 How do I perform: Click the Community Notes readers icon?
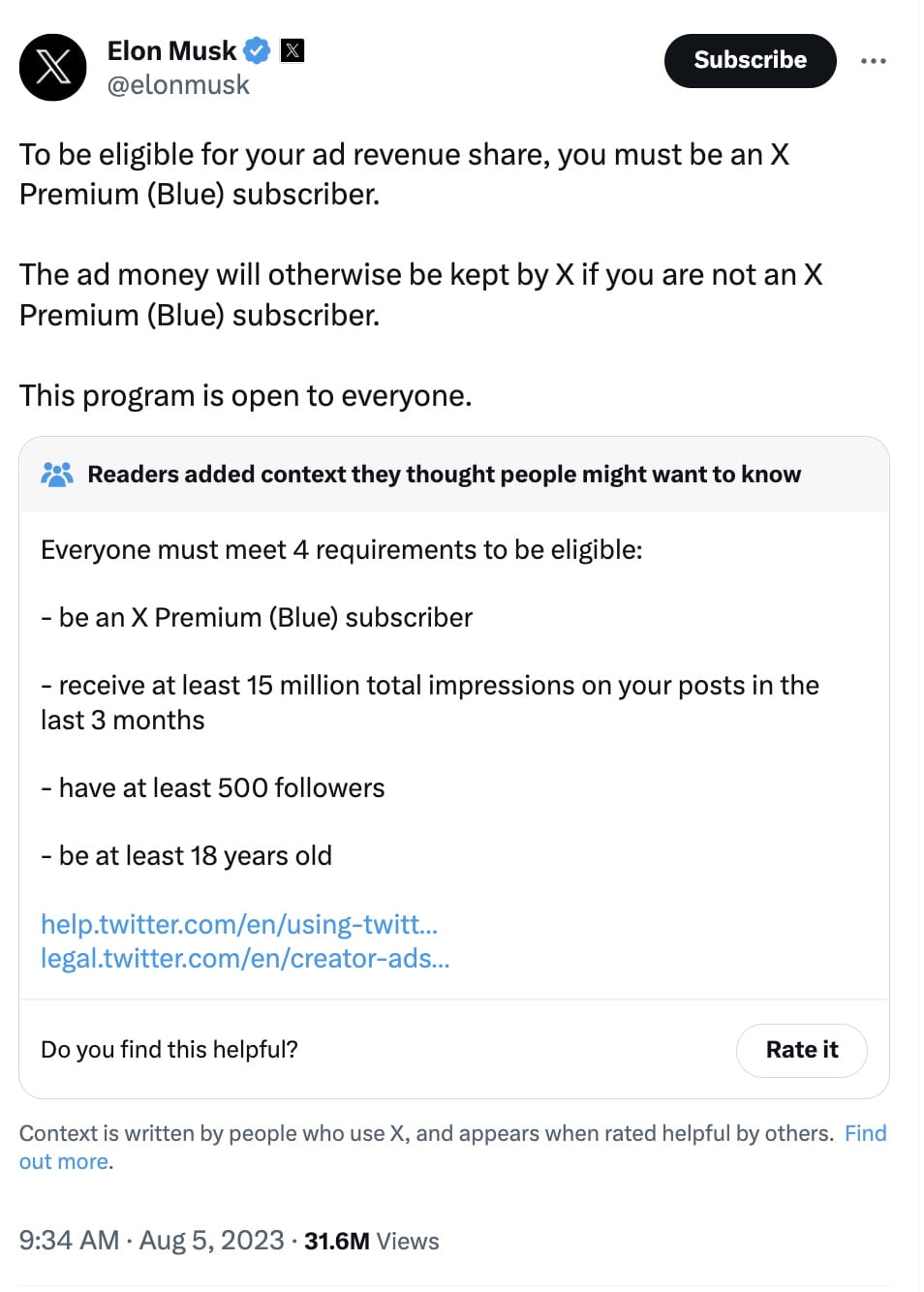coord(57,474)
